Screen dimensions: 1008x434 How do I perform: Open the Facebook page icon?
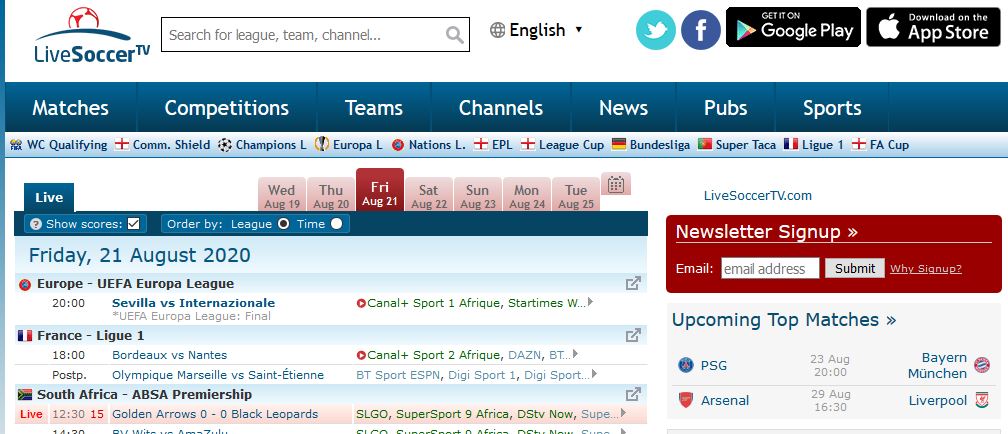(701, 30)
